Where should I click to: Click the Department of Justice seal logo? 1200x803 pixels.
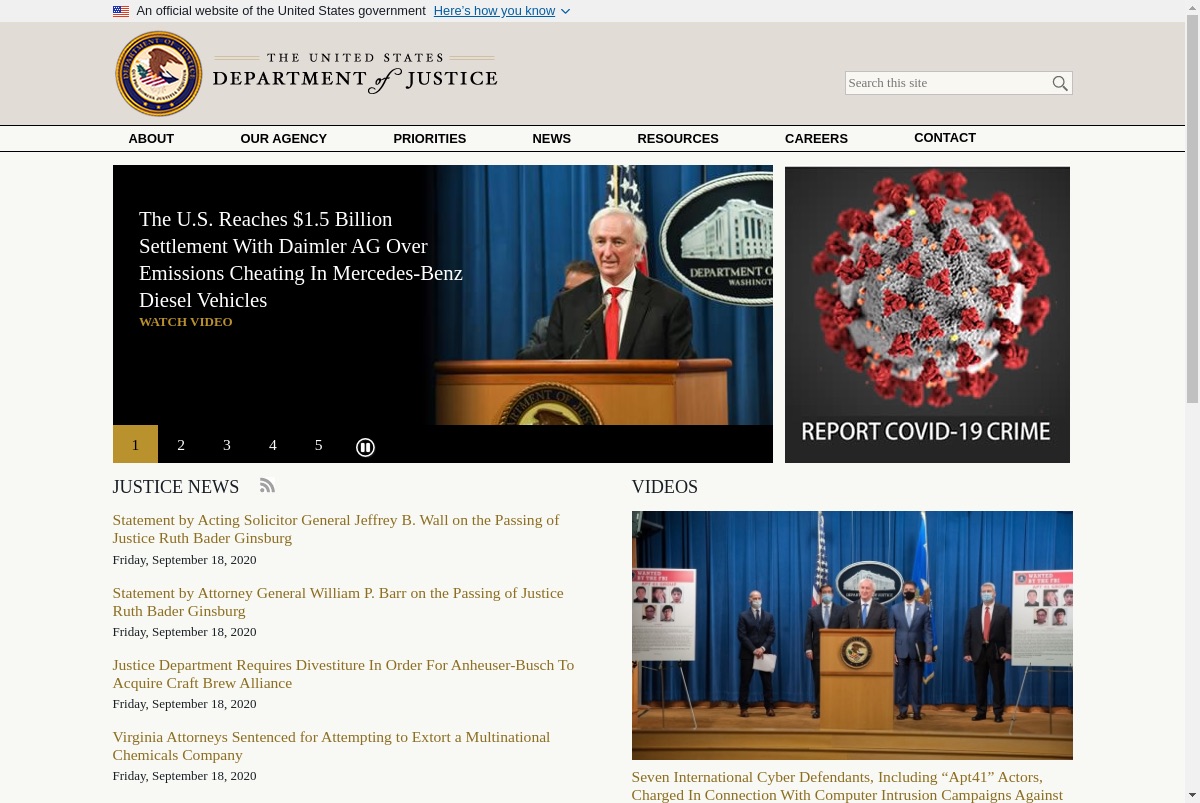coord(158,74)
